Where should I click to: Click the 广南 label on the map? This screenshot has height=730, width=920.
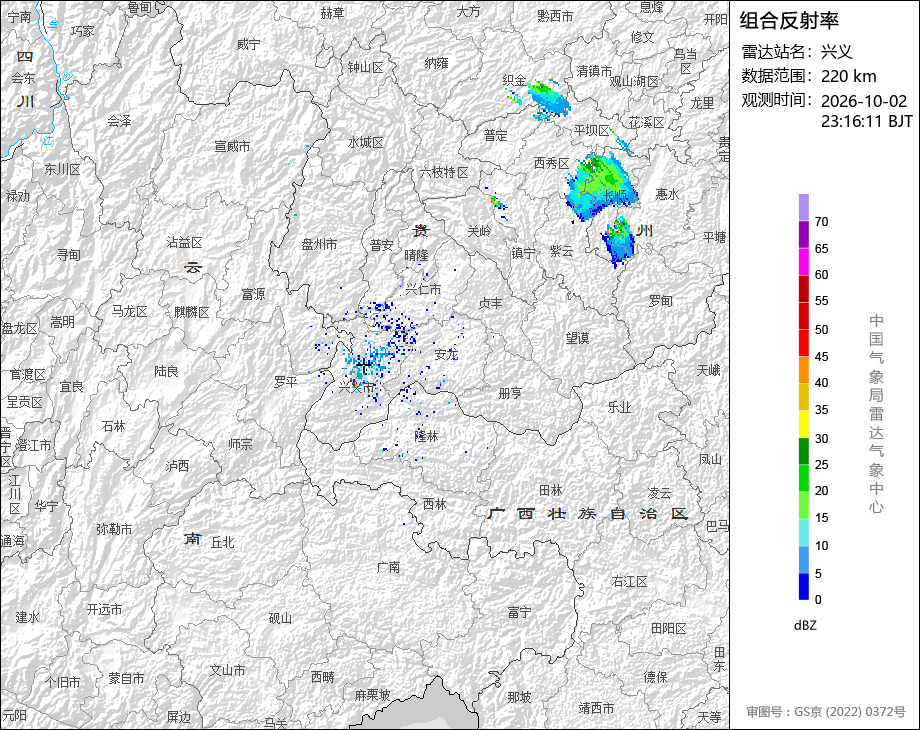pyautogui.click(x=388, y=567)
